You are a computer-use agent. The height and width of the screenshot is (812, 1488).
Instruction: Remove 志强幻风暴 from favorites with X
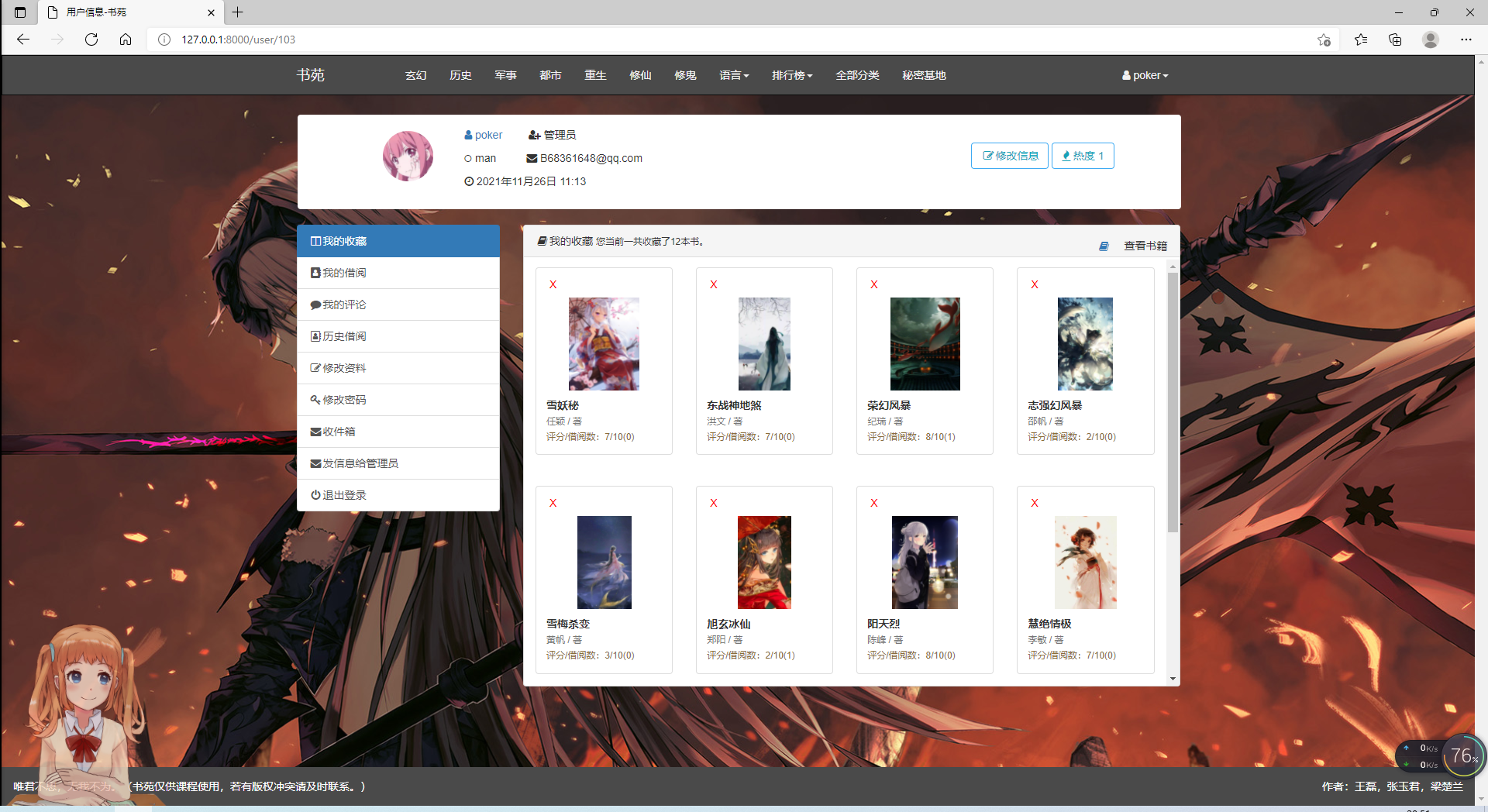[1035, 284]
